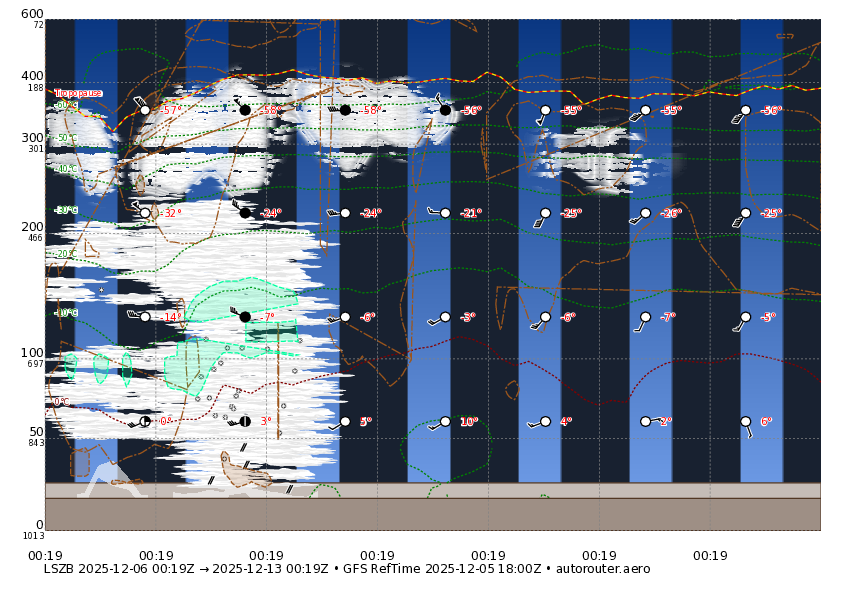The width and height of the screenshot is (842, 595).
Task: Toggle the -50°C isotherm label
Action: click(67, 137)
